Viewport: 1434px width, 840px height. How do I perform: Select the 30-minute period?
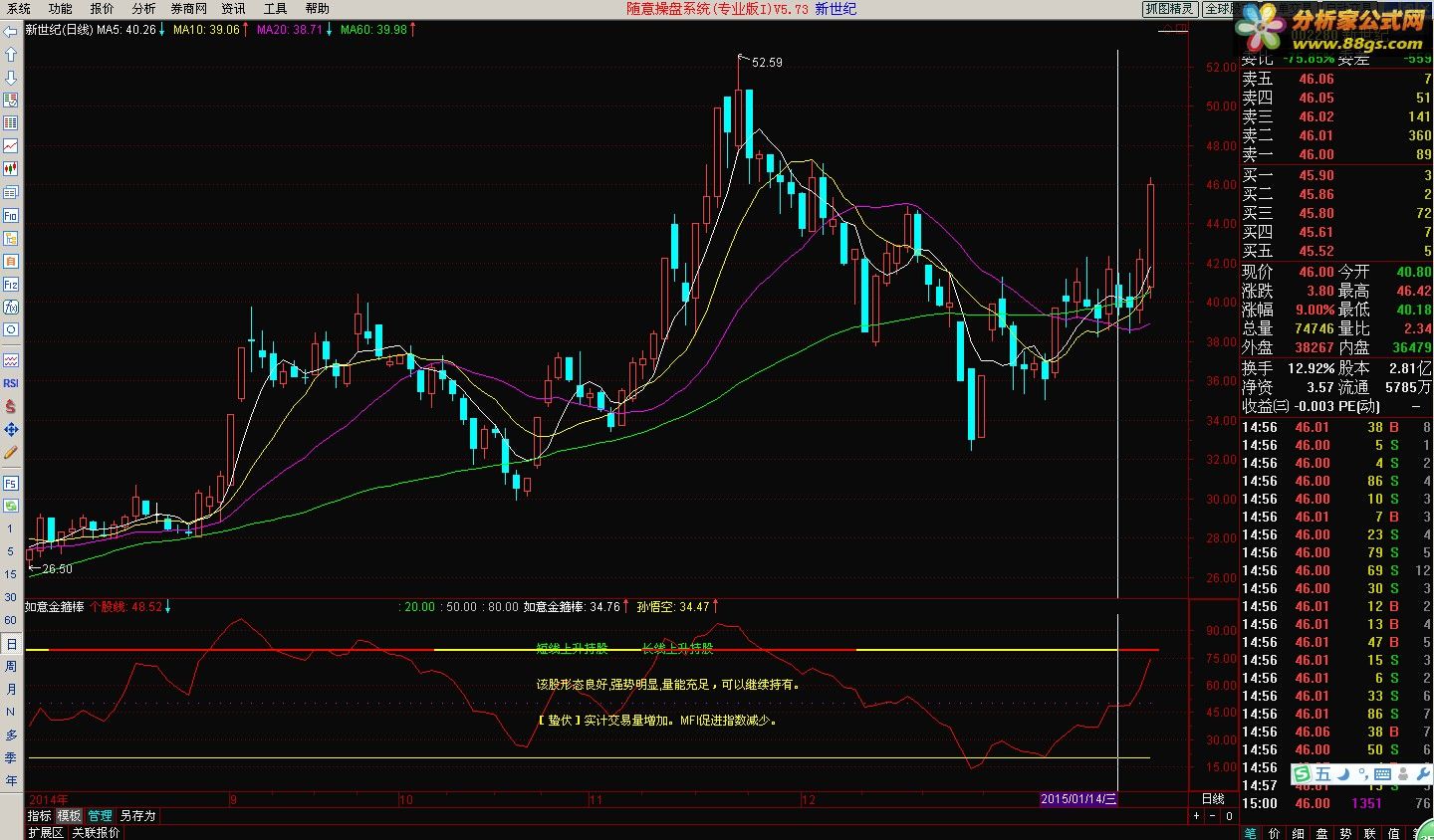[11, 597]
